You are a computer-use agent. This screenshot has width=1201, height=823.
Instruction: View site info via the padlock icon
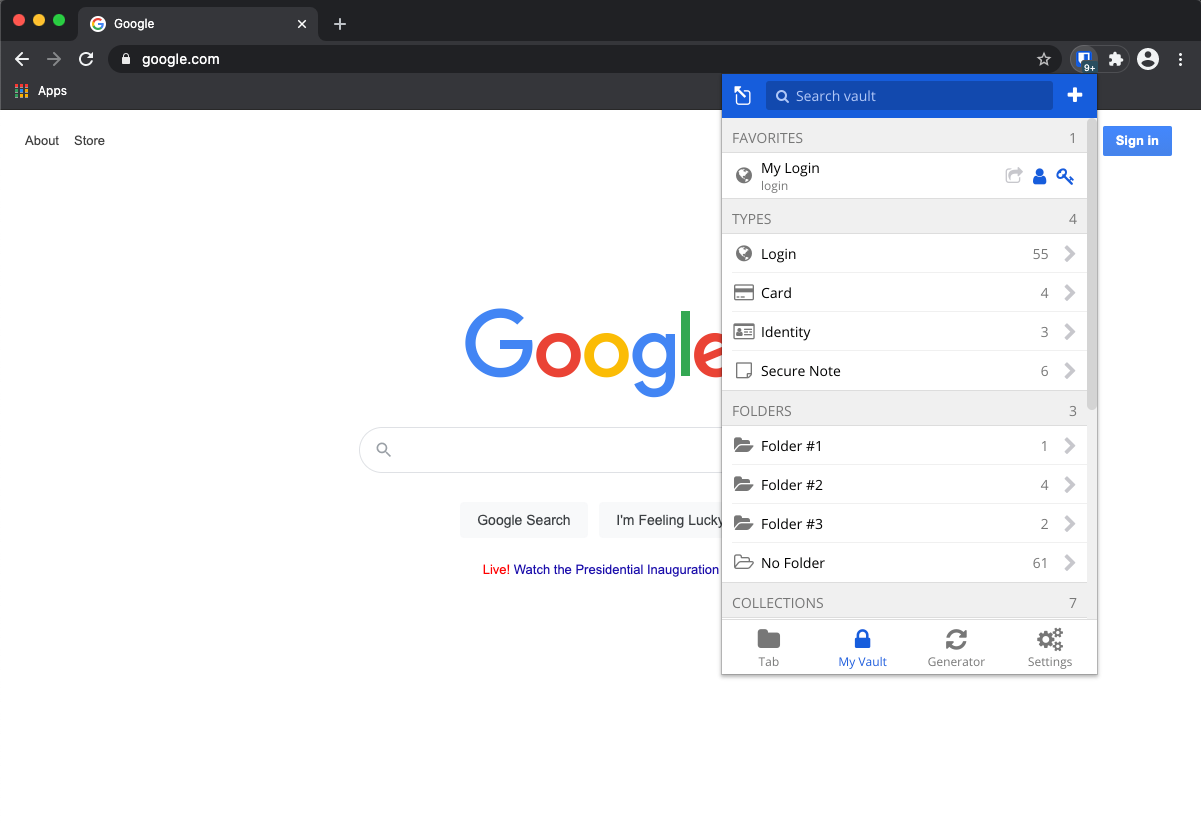(125, 59)
